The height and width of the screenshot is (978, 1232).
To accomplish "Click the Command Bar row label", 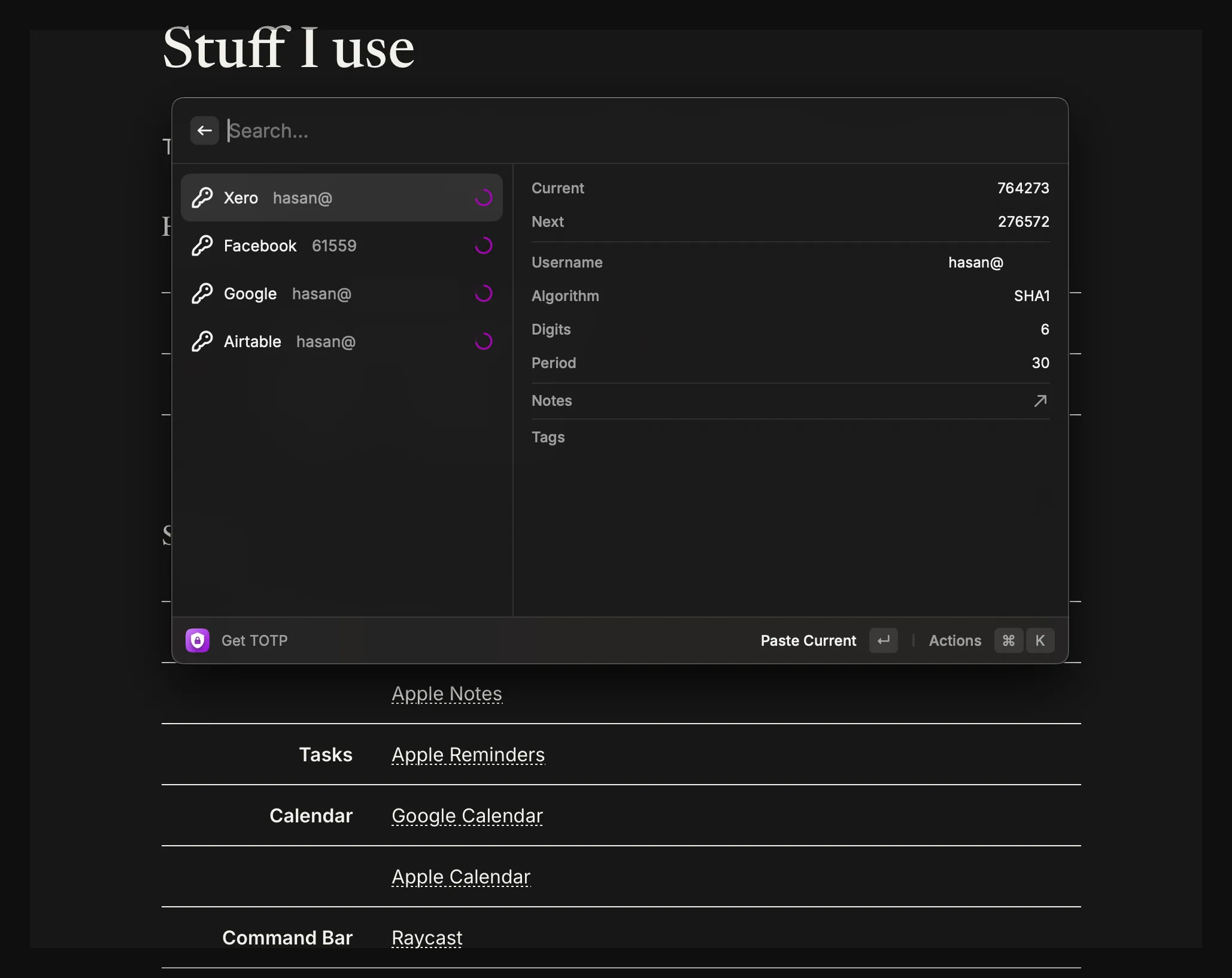I will click(x=287, y=938).
